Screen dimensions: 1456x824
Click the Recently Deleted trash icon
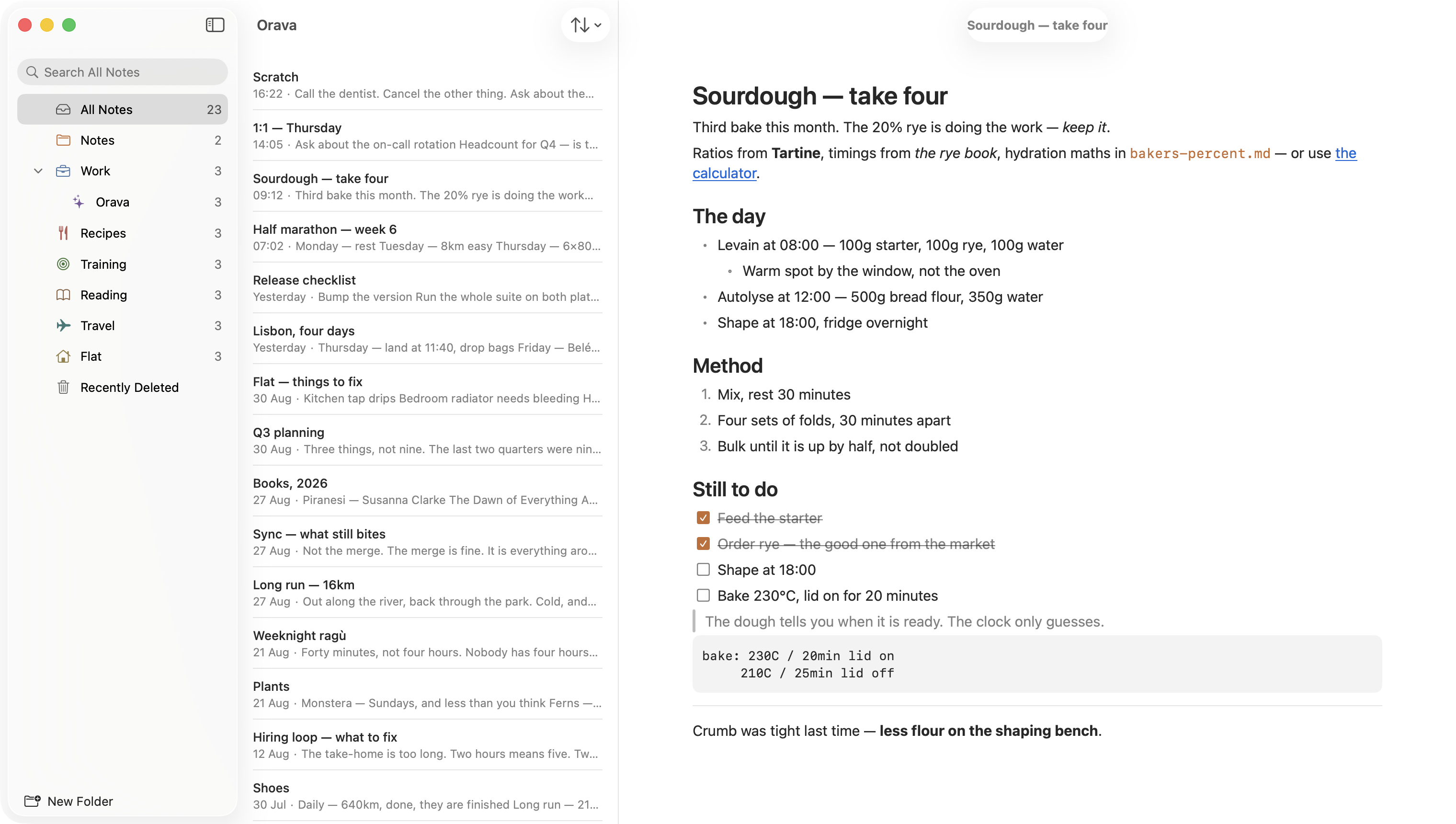click(63, 387)
